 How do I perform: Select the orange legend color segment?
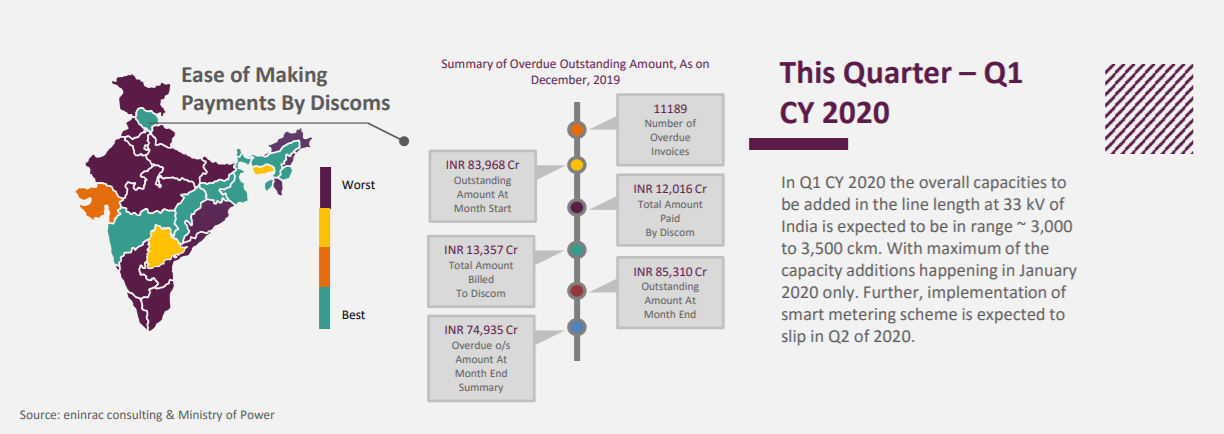pos(325,267)
